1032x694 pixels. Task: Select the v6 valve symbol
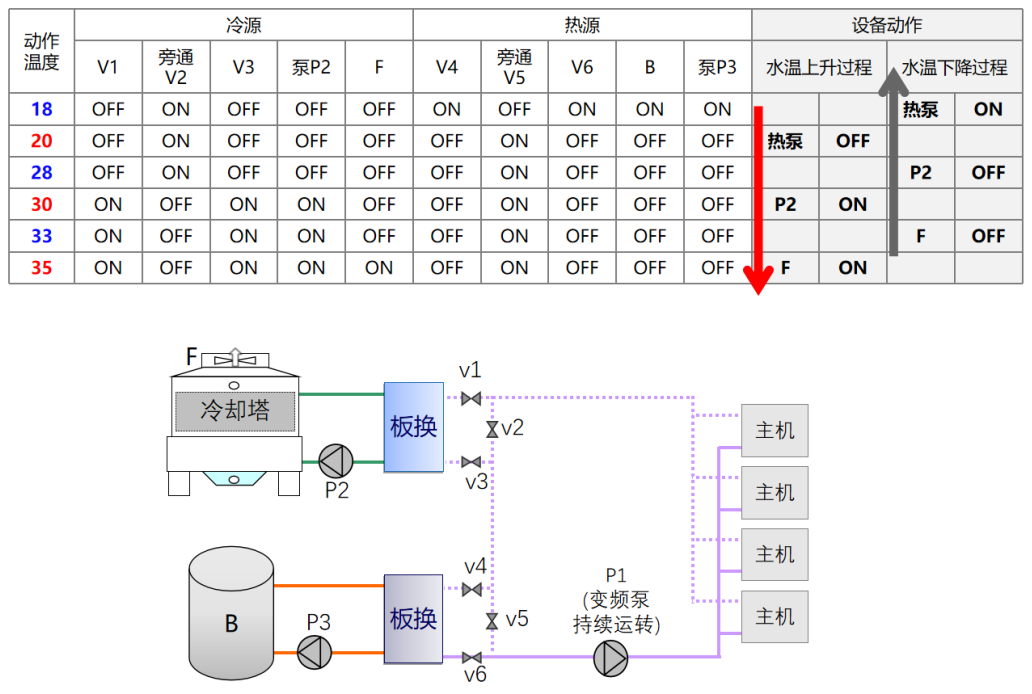[x=471, y=657]
